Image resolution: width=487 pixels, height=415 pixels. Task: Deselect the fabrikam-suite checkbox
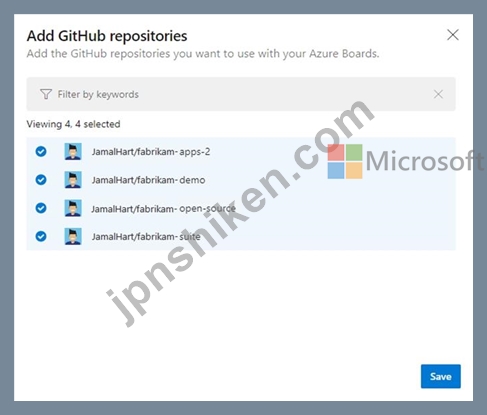pyautogui.click(x=41, y=237)
